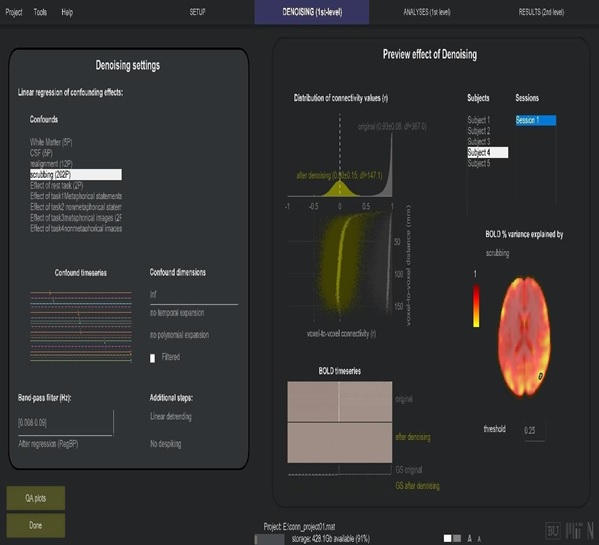599x545 pixels.
Task: Open the Tools menu
Action: point(40,12)
